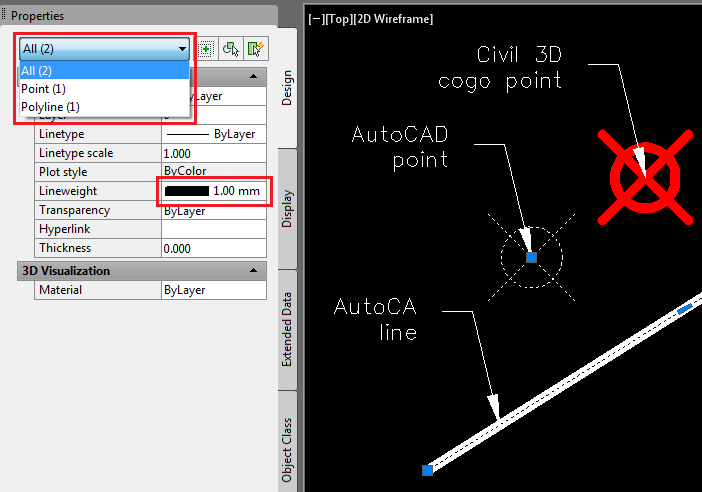Open the [Top] view controls menu
Screen dimensions: 702x492
(339, 19)
